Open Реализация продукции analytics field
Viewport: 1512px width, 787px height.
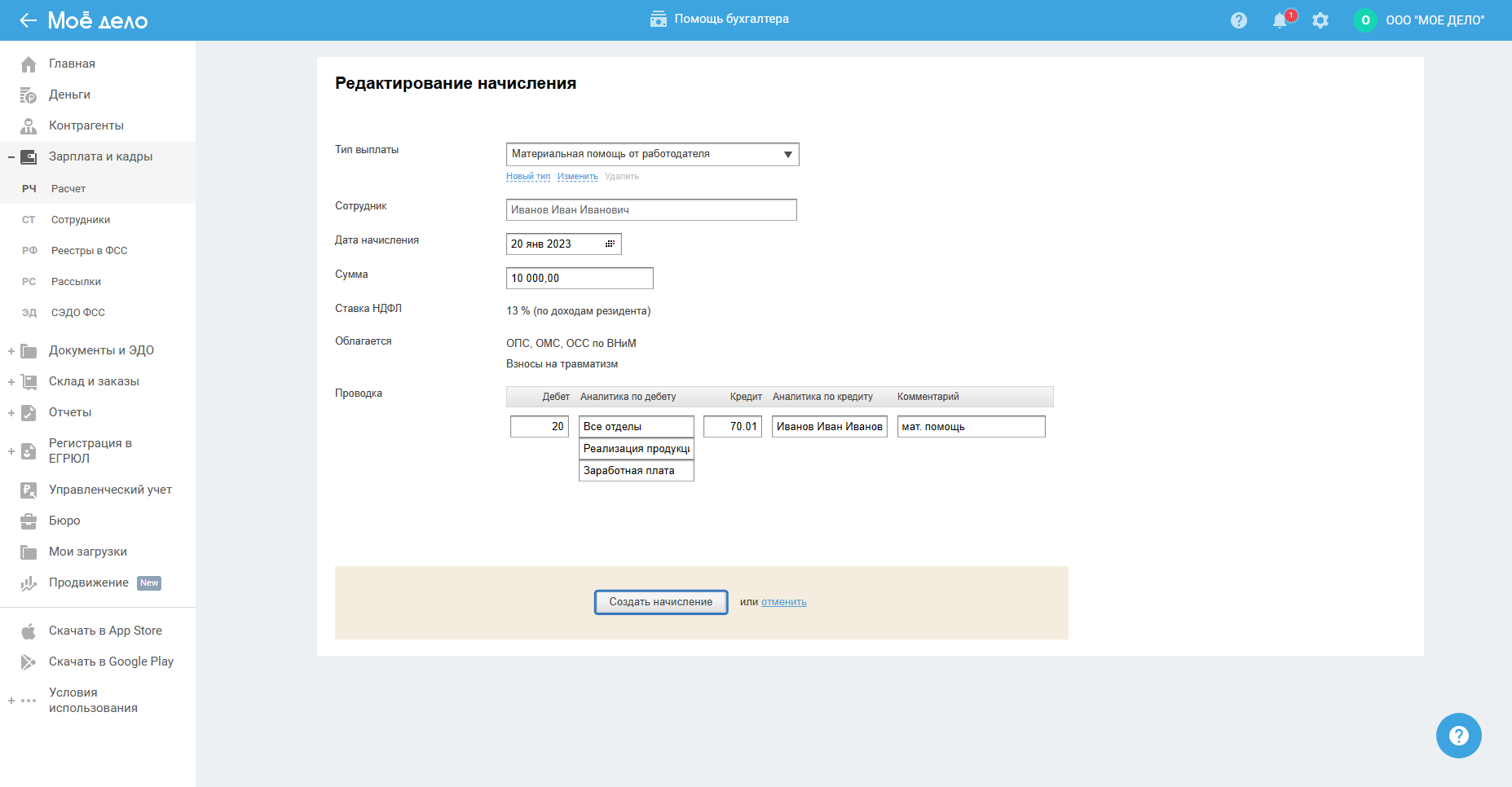pos(637,448)
